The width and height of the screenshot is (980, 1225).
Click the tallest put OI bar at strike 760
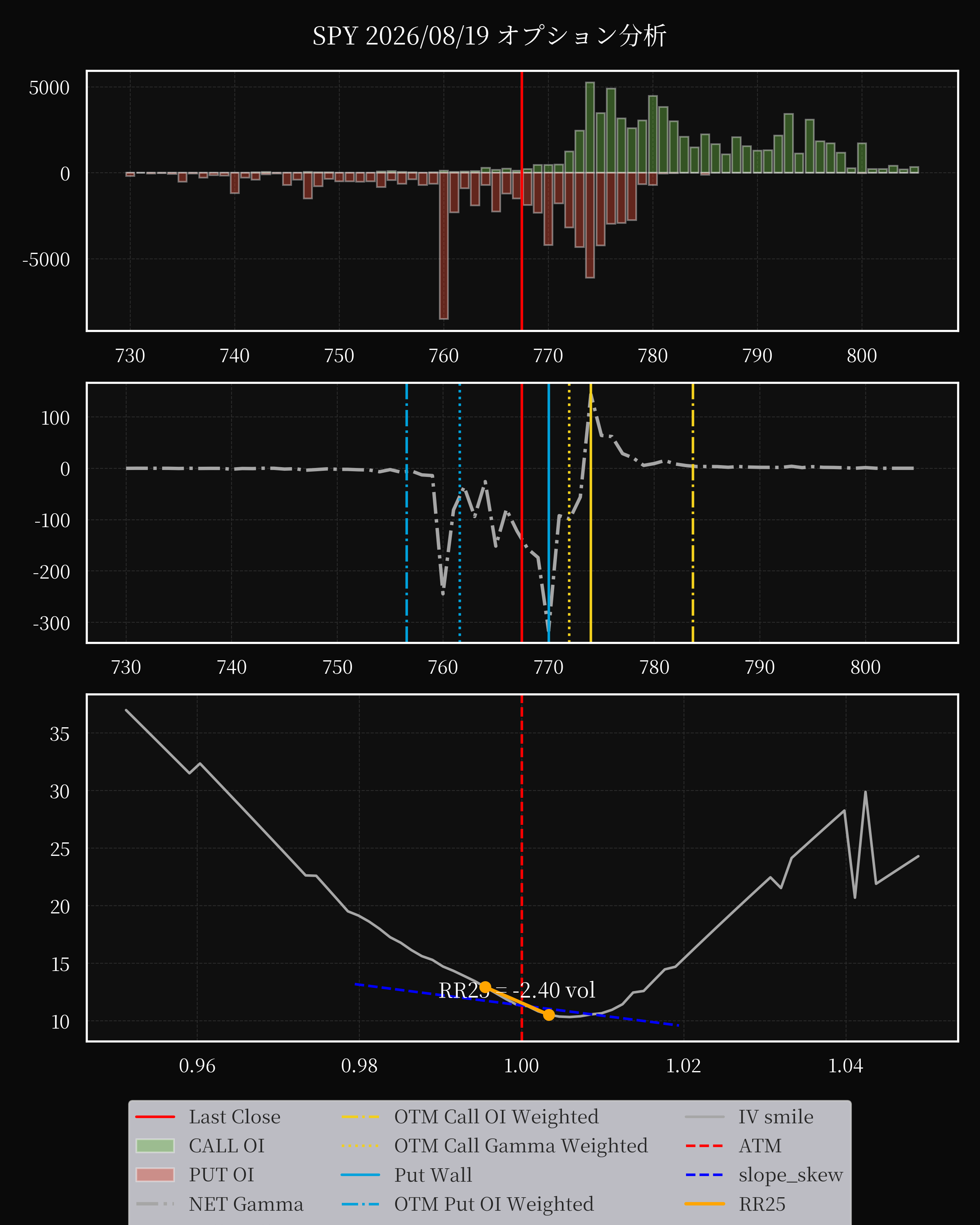[x=444, y=245]
